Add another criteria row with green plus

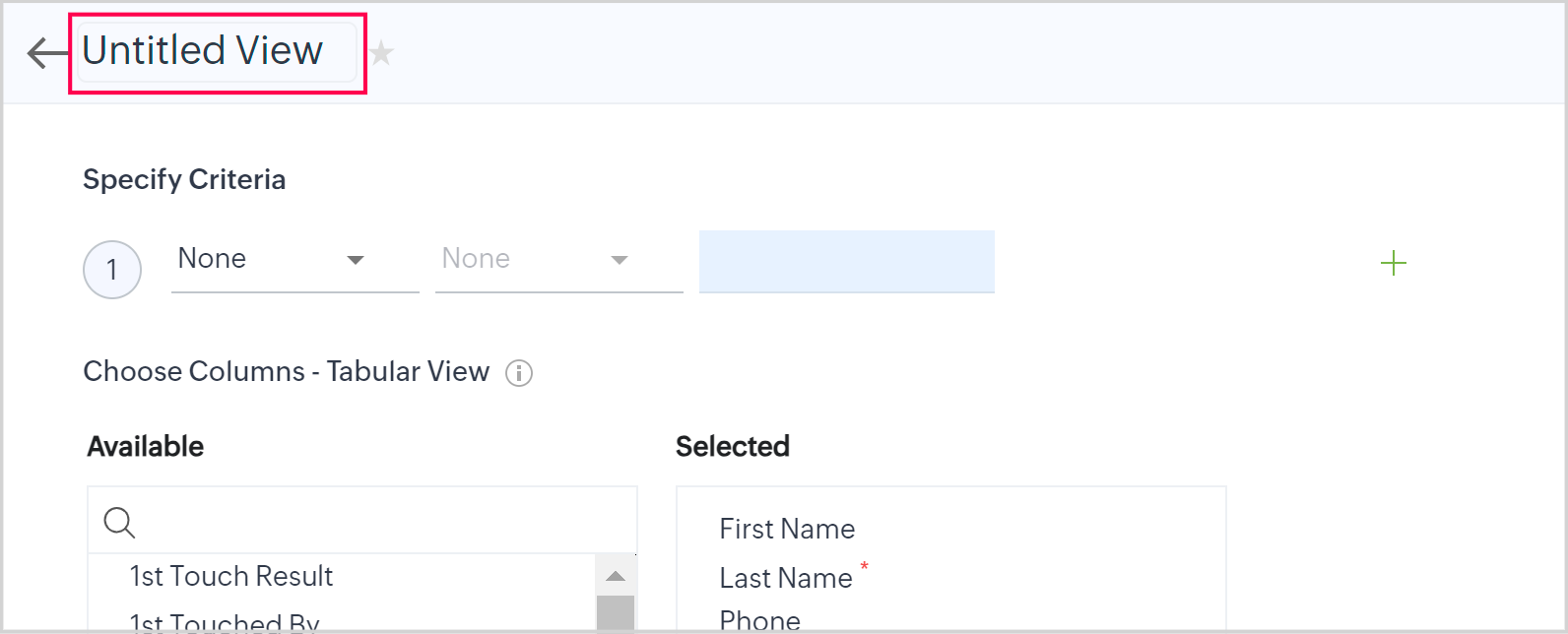[1393, 263]
